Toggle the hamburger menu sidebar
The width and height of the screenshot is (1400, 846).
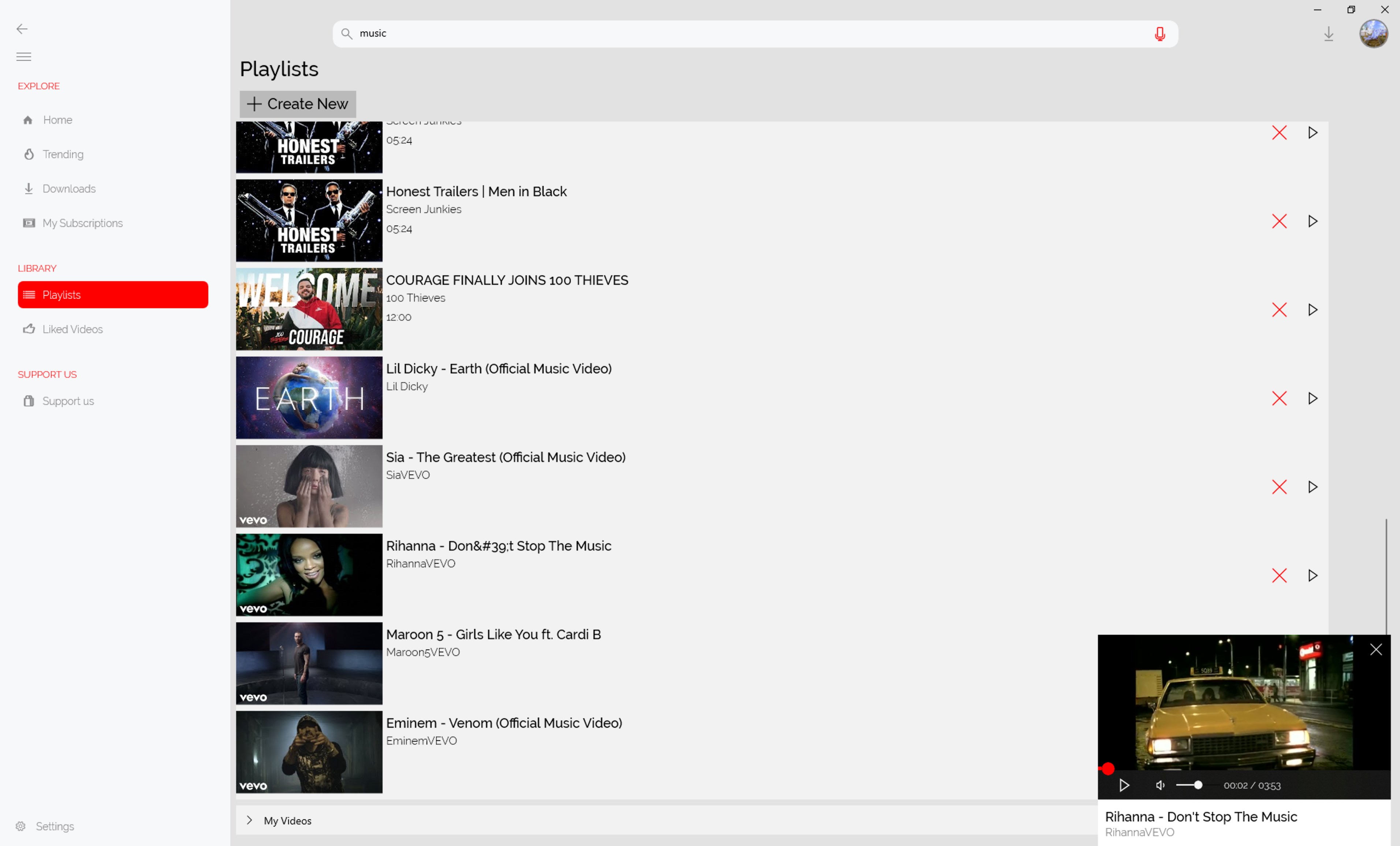24,56
